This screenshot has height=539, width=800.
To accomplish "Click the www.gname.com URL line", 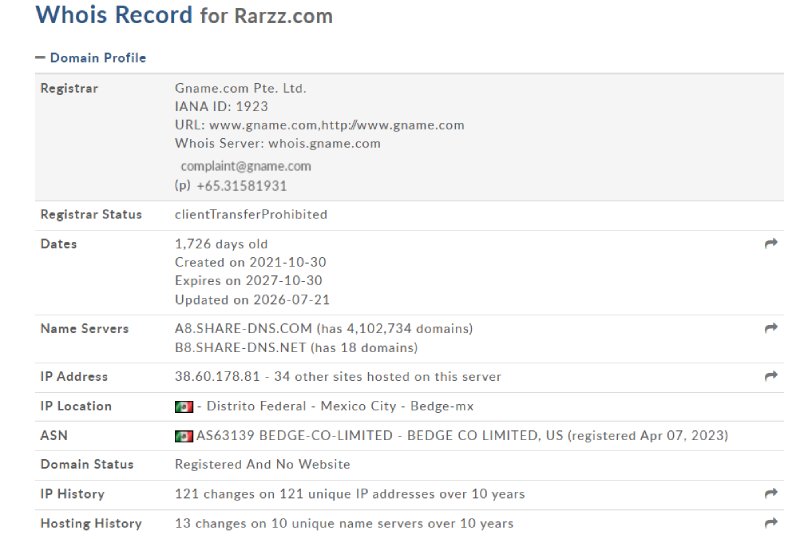I will coord(319,125).
